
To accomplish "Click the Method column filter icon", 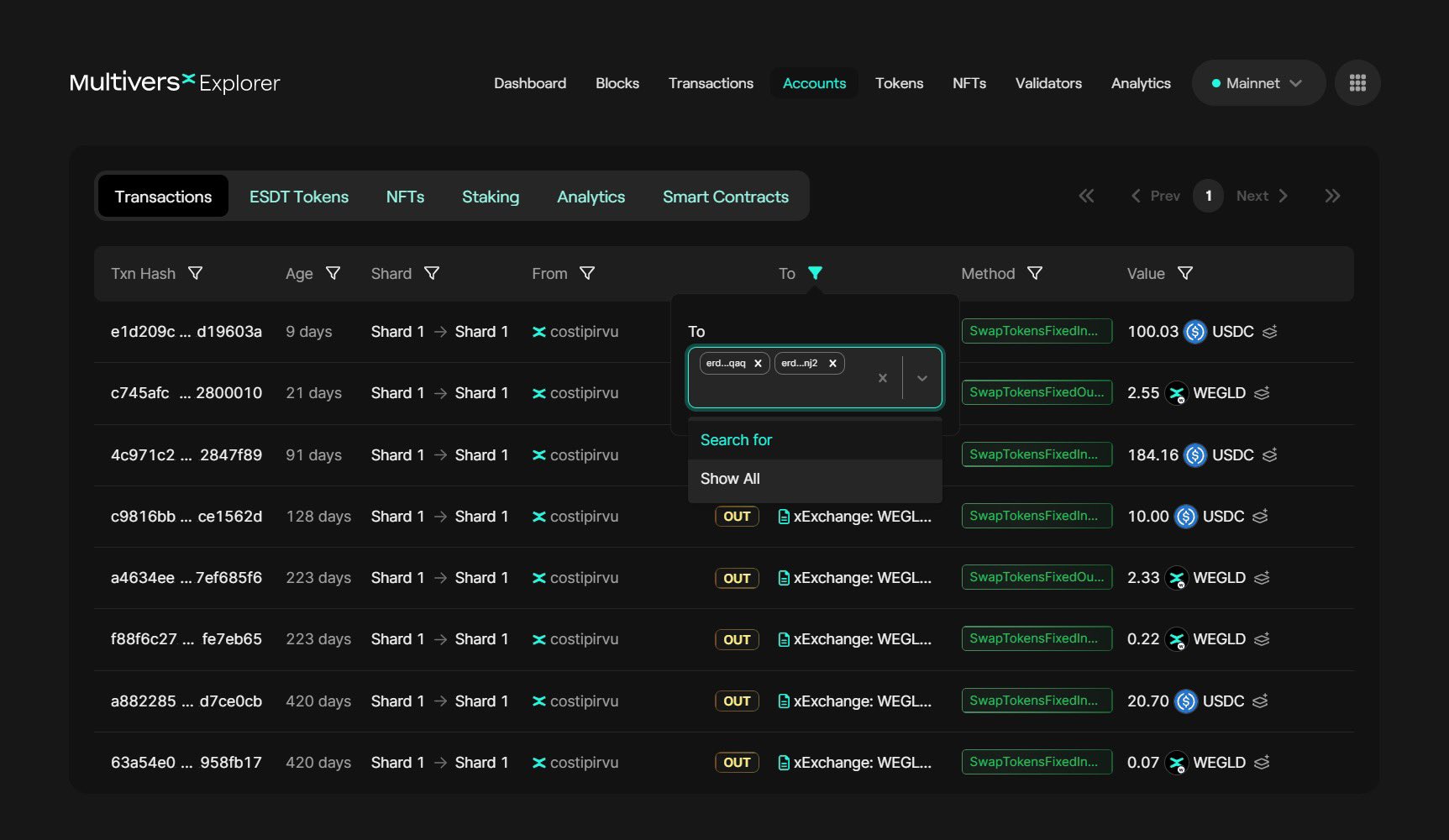I will [1036, 273].
